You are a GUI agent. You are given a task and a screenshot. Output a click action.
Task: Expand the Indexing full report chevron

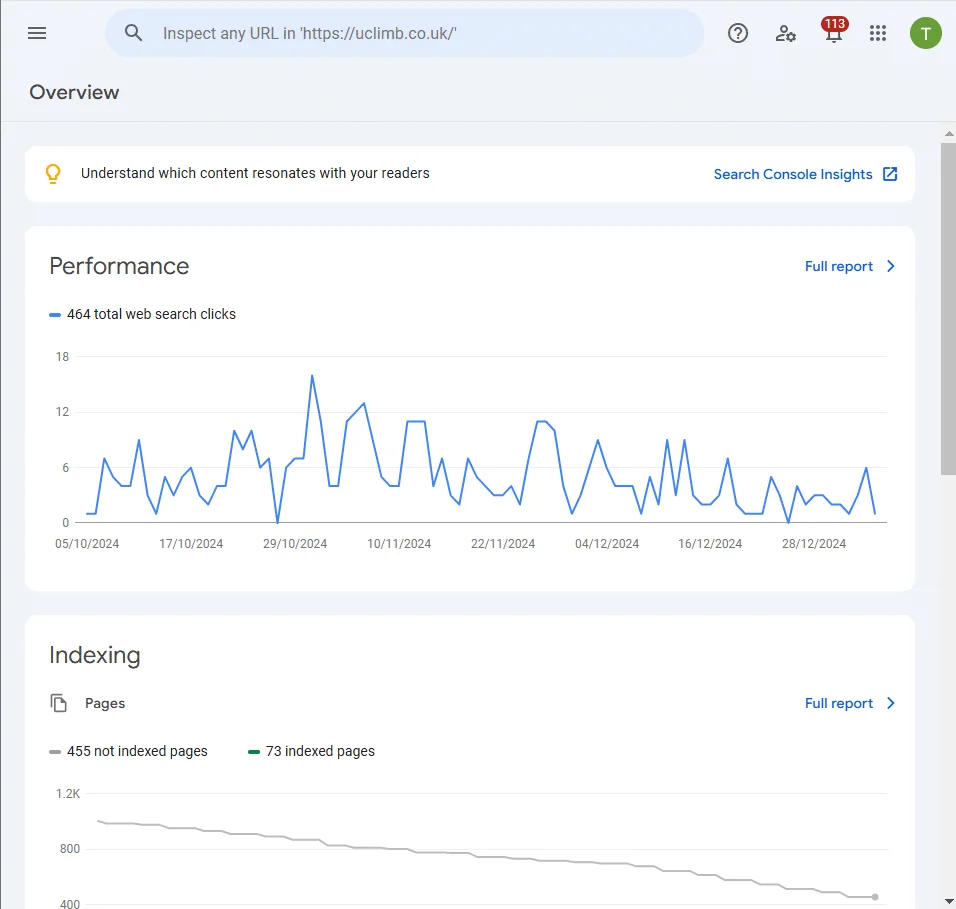(x=890, y=703)
